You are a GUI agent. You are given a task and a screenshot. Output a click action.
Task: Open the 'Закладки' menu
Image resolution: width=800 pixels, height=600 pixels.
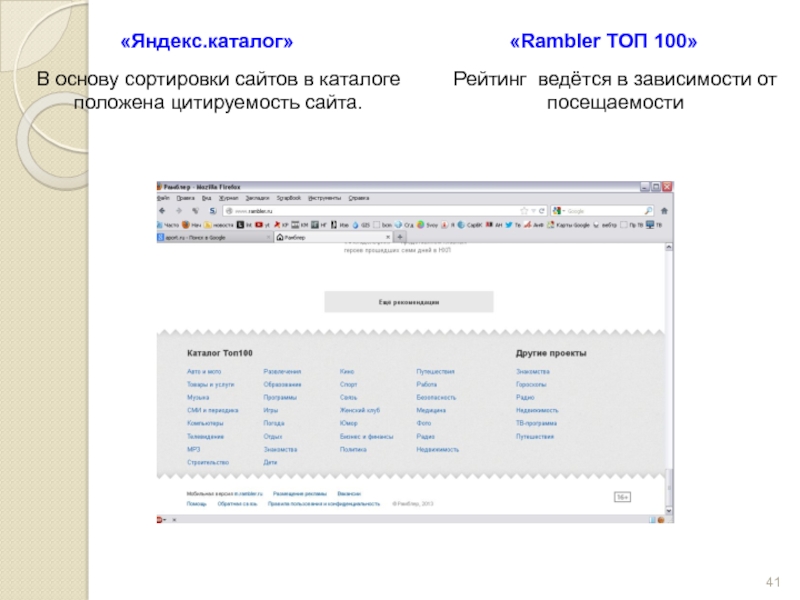[257, 198]
